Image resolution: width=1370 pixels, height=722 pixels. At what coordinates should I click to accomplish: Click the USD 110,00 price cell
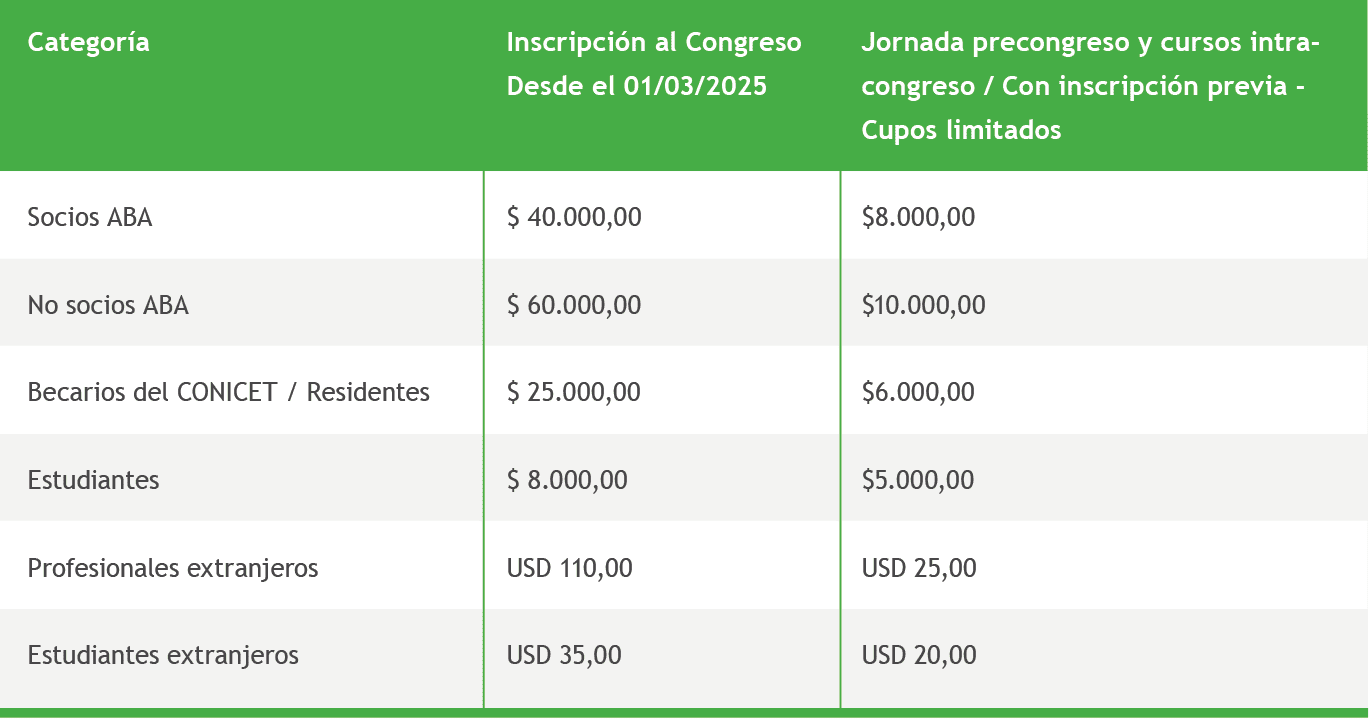pyautogui.click(x=569, y=568)
